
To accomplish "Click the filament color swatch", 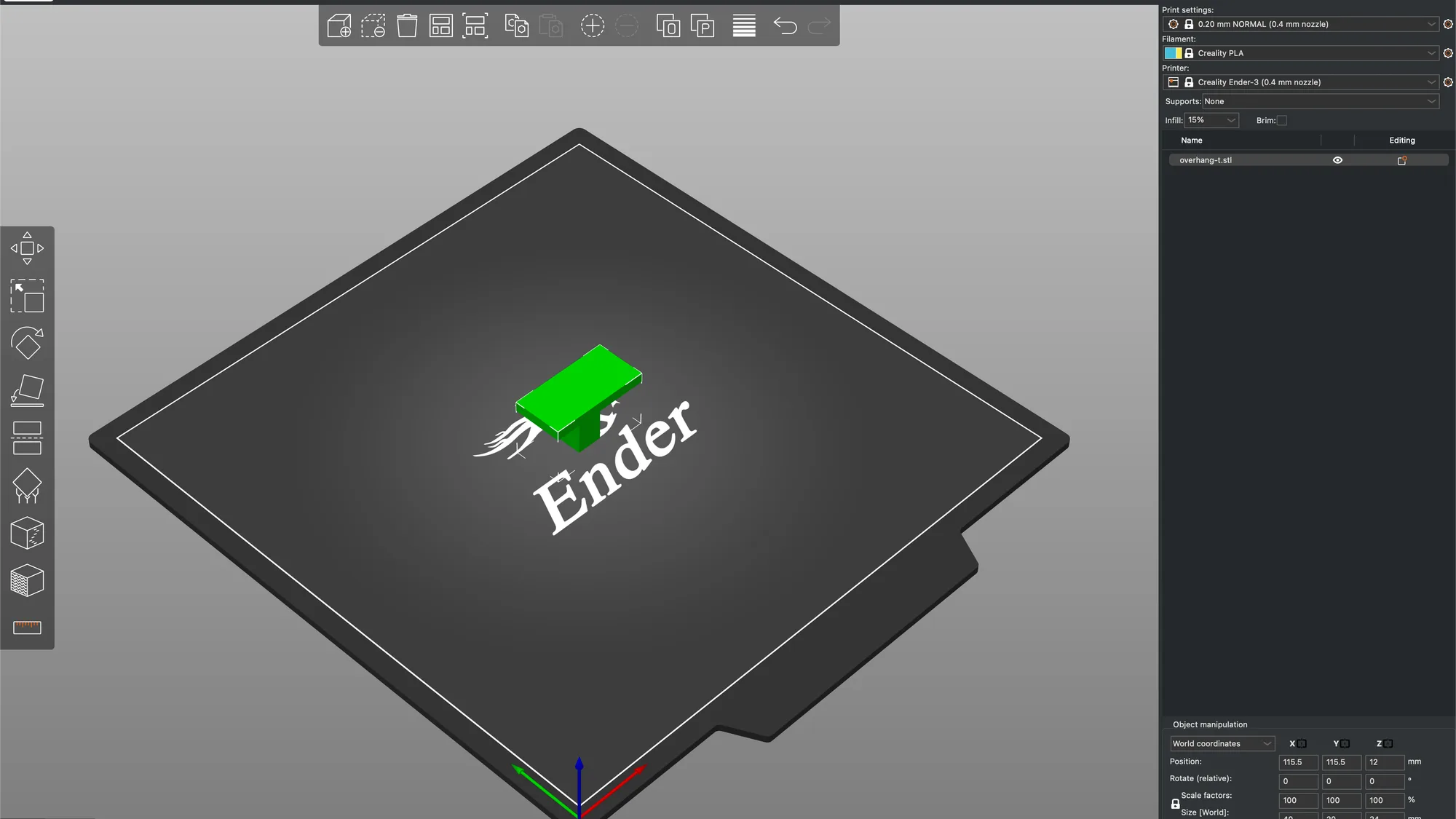I will 1173,53.
